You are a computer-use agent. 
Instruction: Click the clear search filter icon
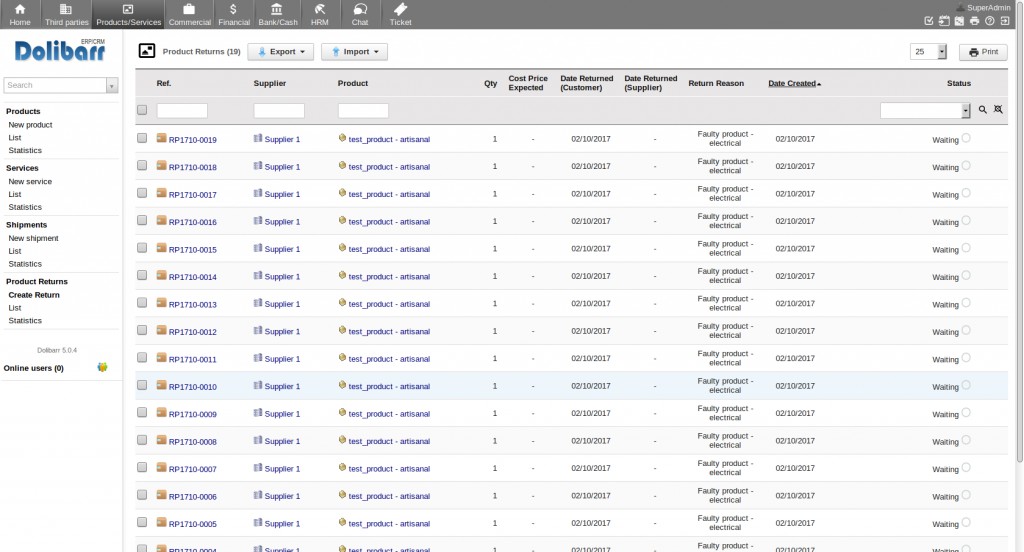click(998, 110)
